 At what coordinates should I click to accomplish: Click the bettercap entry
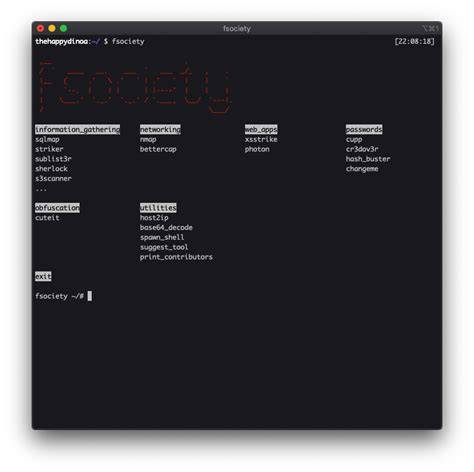click(x=158, y=149)
